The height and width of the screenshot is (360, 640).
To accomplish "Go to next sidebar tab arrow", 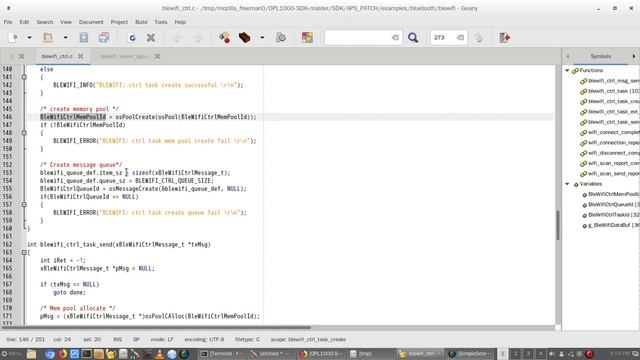I will click(634, 56).
